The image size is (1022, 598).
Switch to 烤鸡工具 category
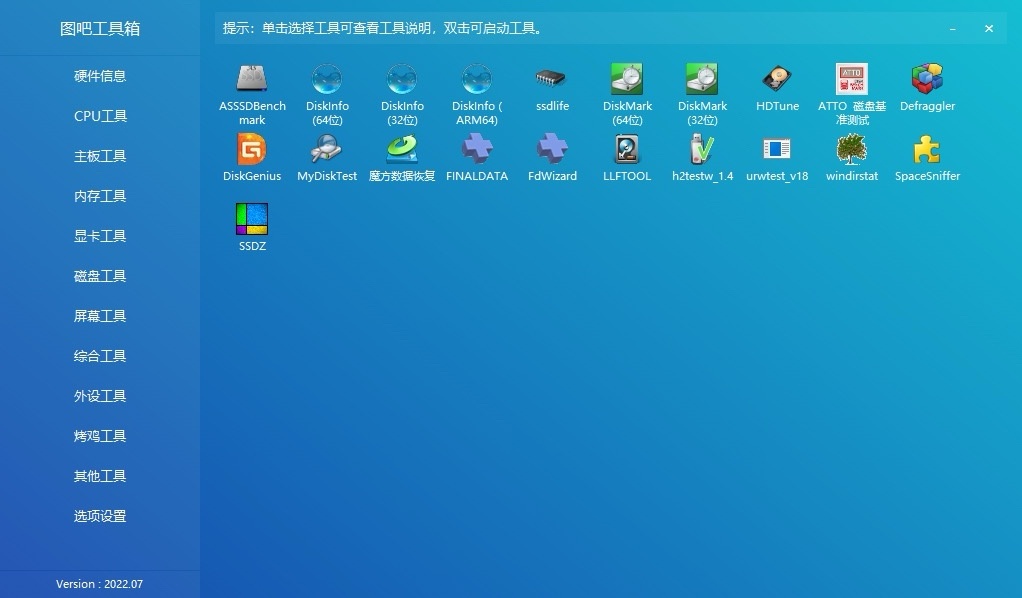coord(100,436)
